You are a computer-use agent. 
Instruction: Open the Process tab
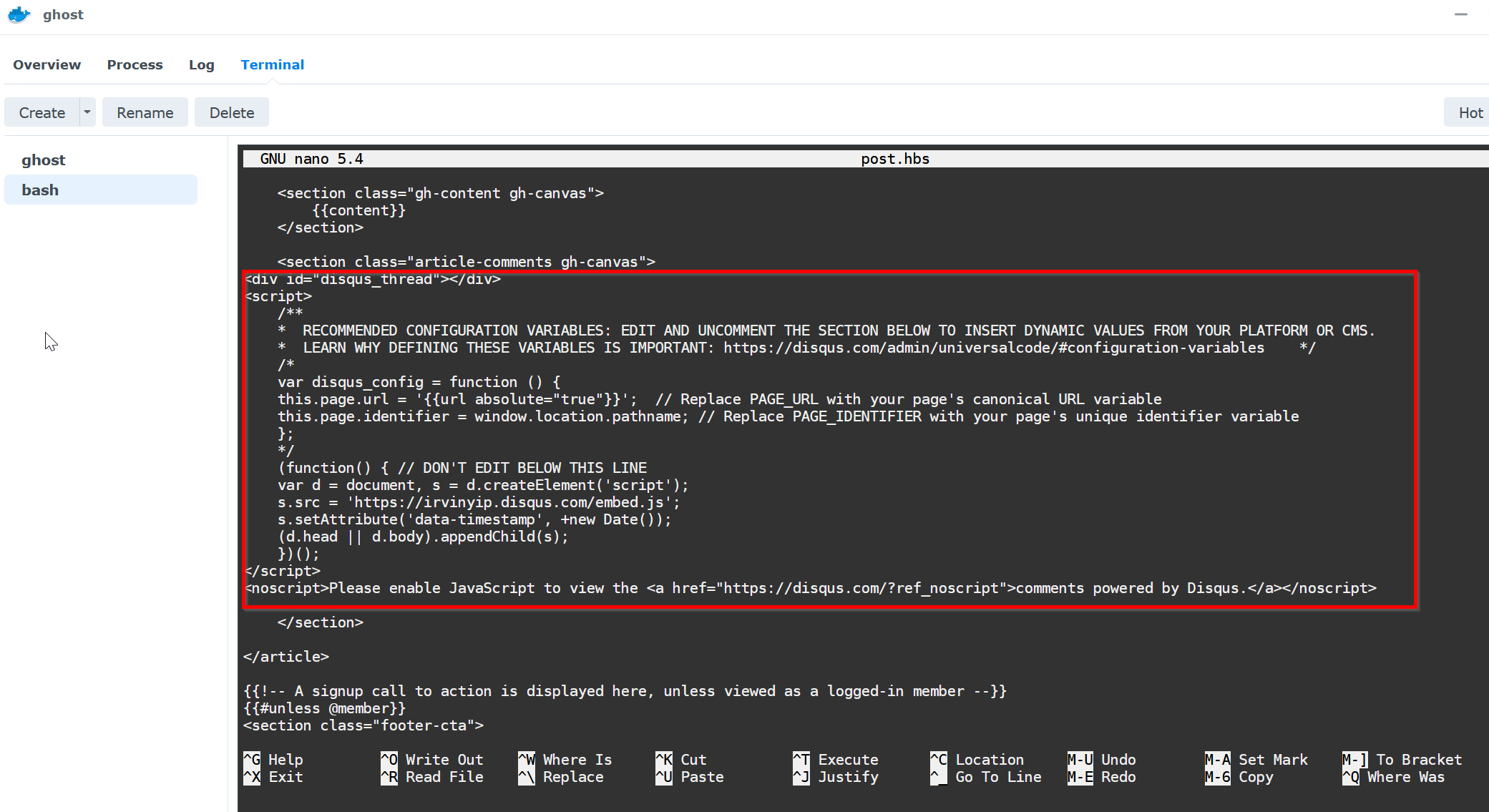tap(134, 64)
